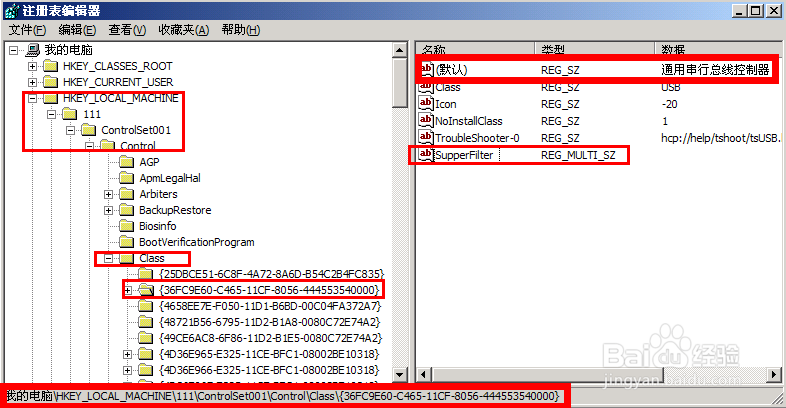
Task: Click the registry editor title bar icon
Action: tap(11, 11)
